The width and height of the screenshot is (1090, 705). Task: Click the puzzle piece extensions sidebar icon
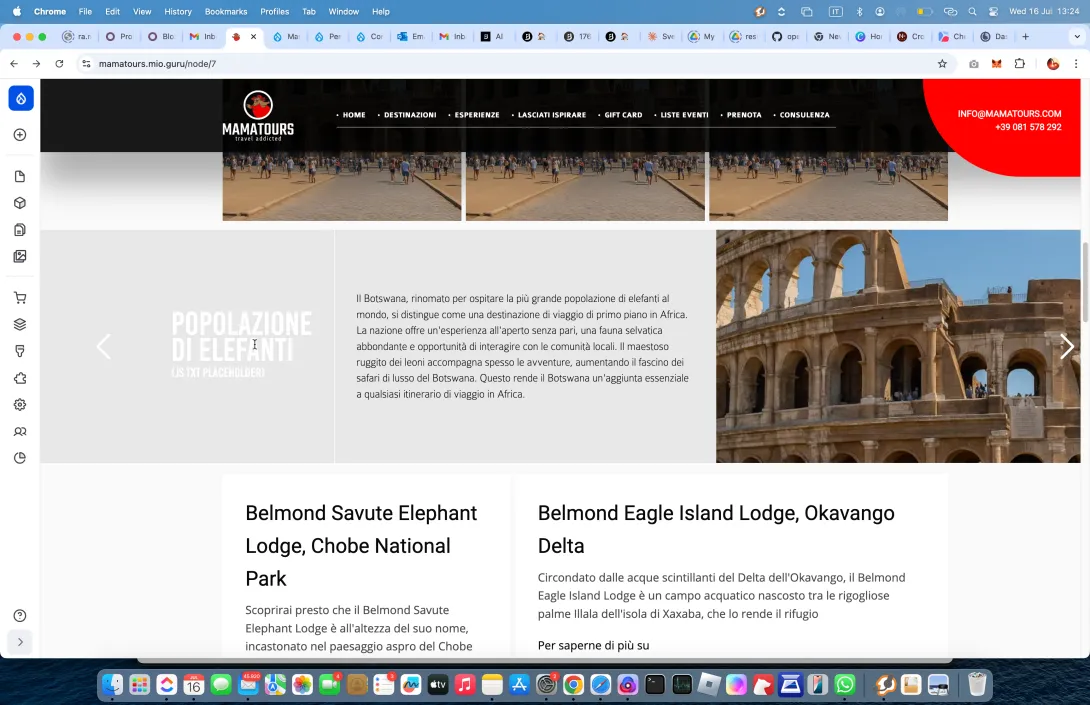click(20, 379)
